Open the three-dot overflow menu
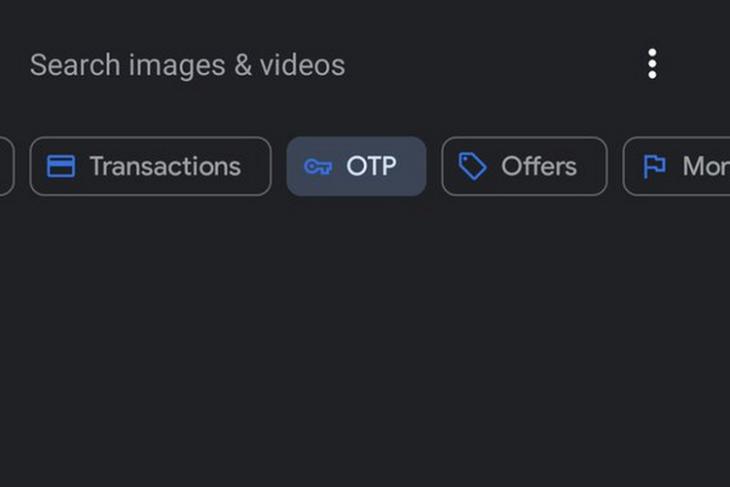Screen dimensions: 730x487 point(652,64)
